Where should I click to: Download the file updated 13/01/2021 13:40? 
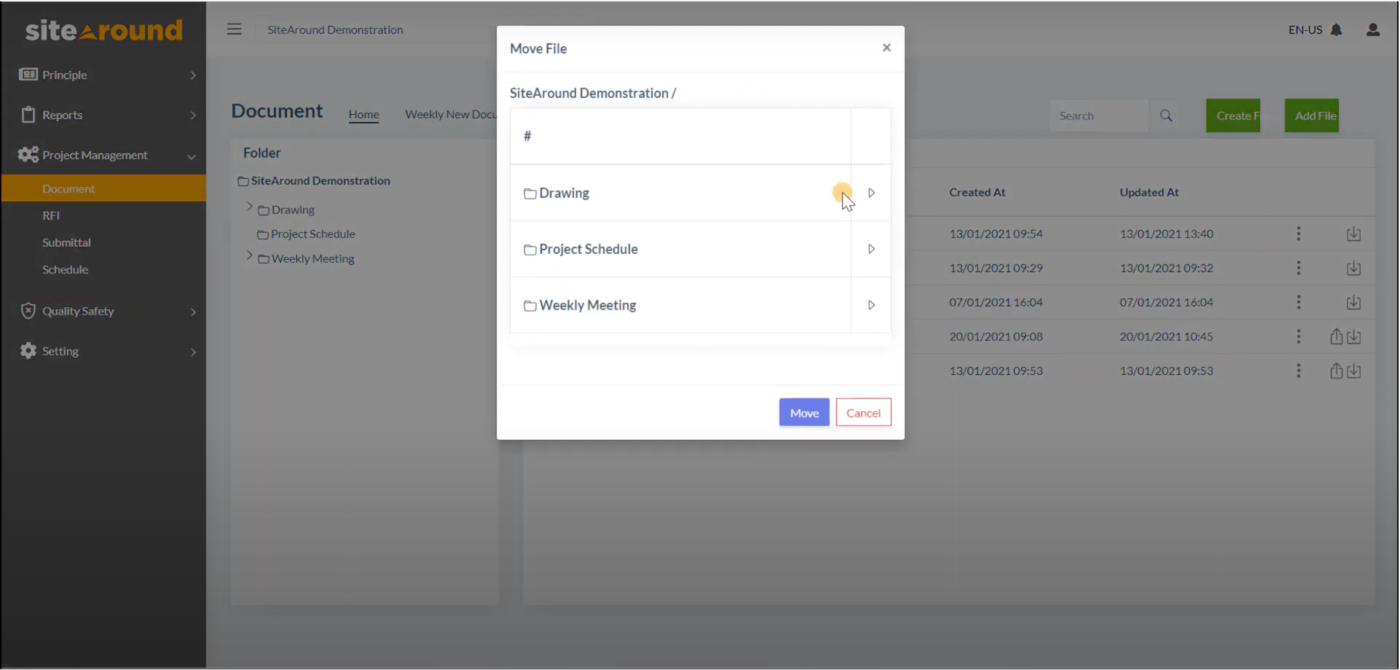[x=1353, y=233]
